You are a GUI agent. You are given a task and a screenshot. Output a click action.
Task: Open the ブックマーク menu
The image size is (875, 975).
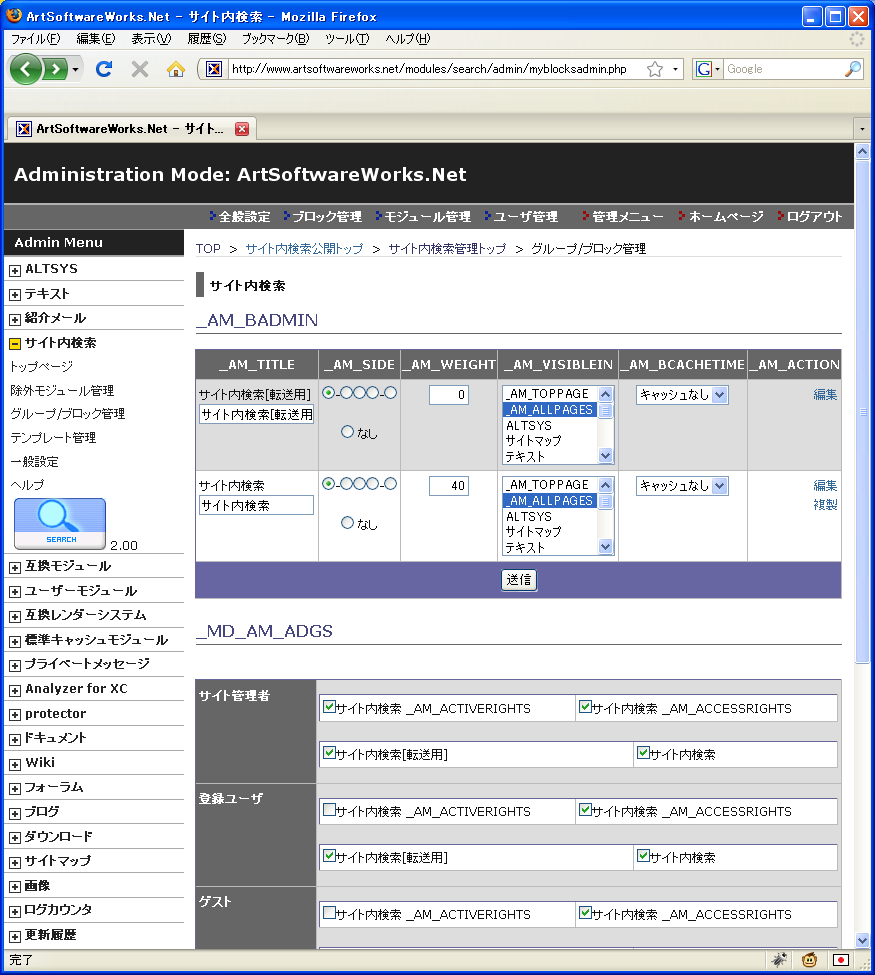pos(275,39)
